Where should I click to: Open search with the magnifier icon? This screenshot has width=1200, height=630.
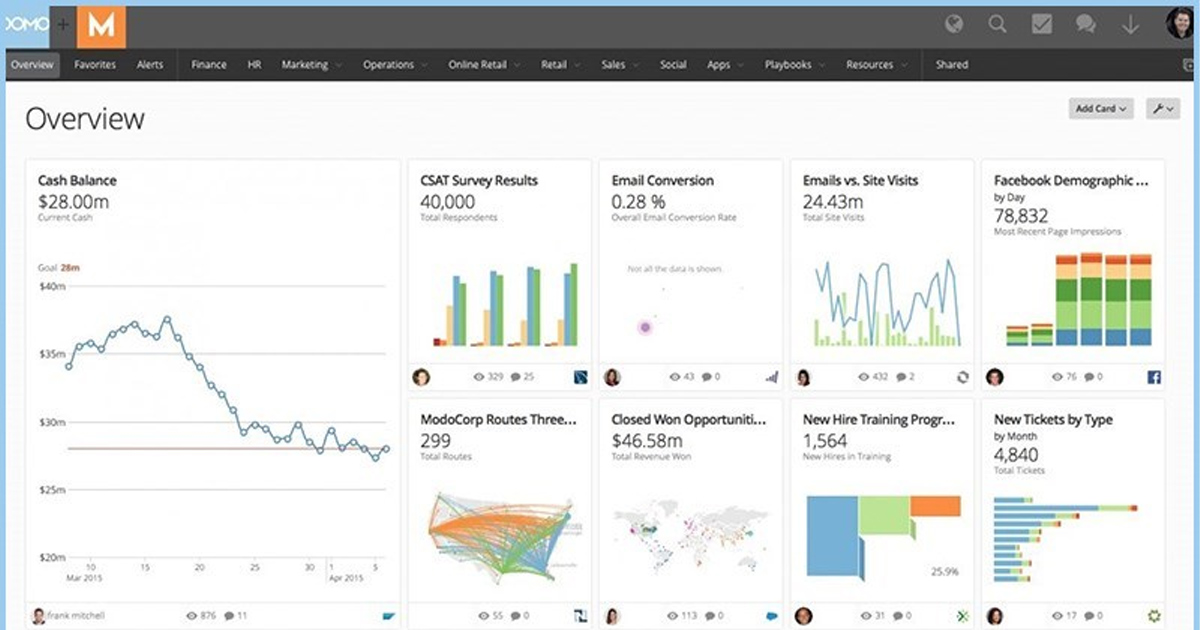[x=997, y=25]
